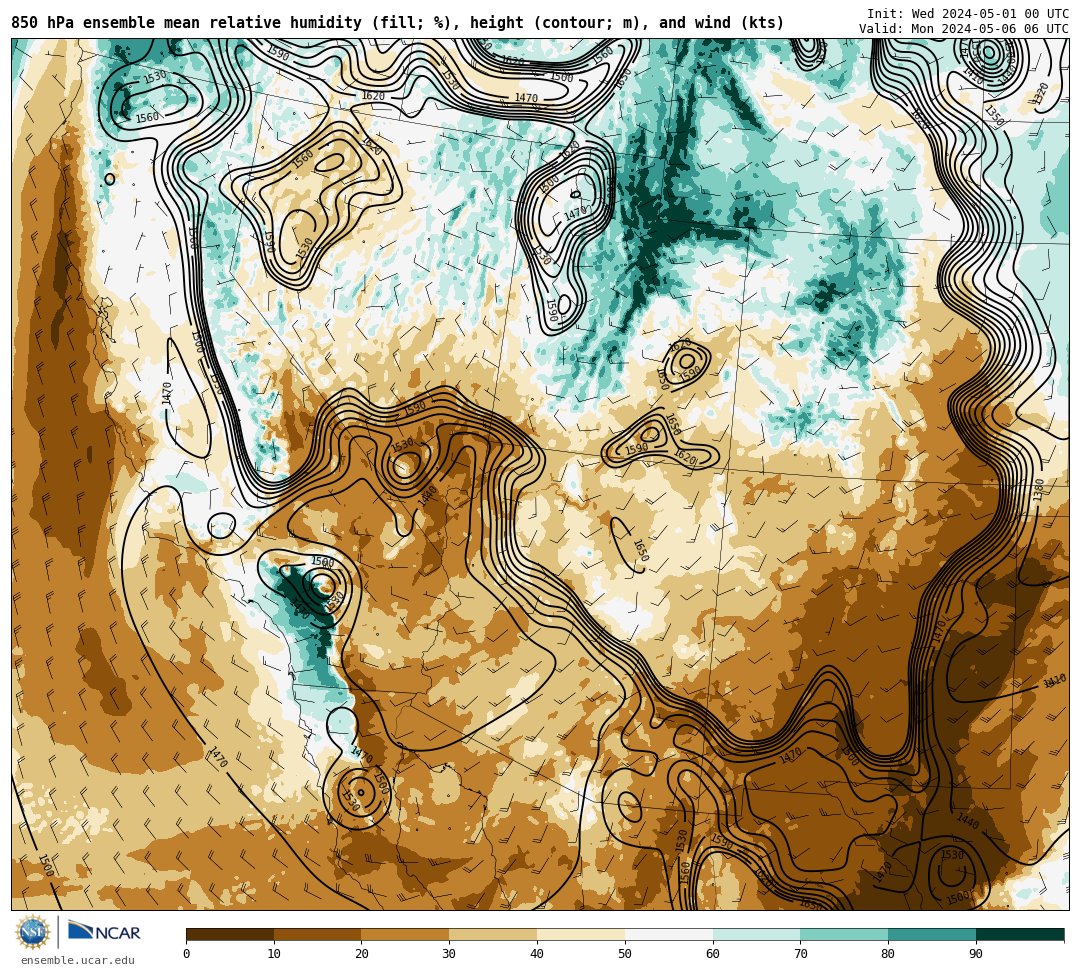Click the 50-60 white colorbar segment
Screen dimensions: 1080x973
669,935
